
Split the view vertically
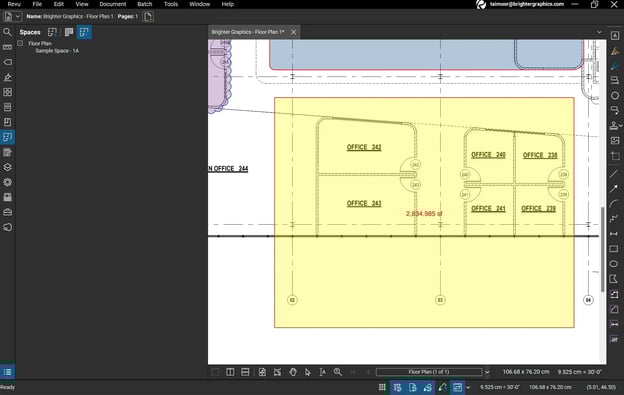point(230,372)
